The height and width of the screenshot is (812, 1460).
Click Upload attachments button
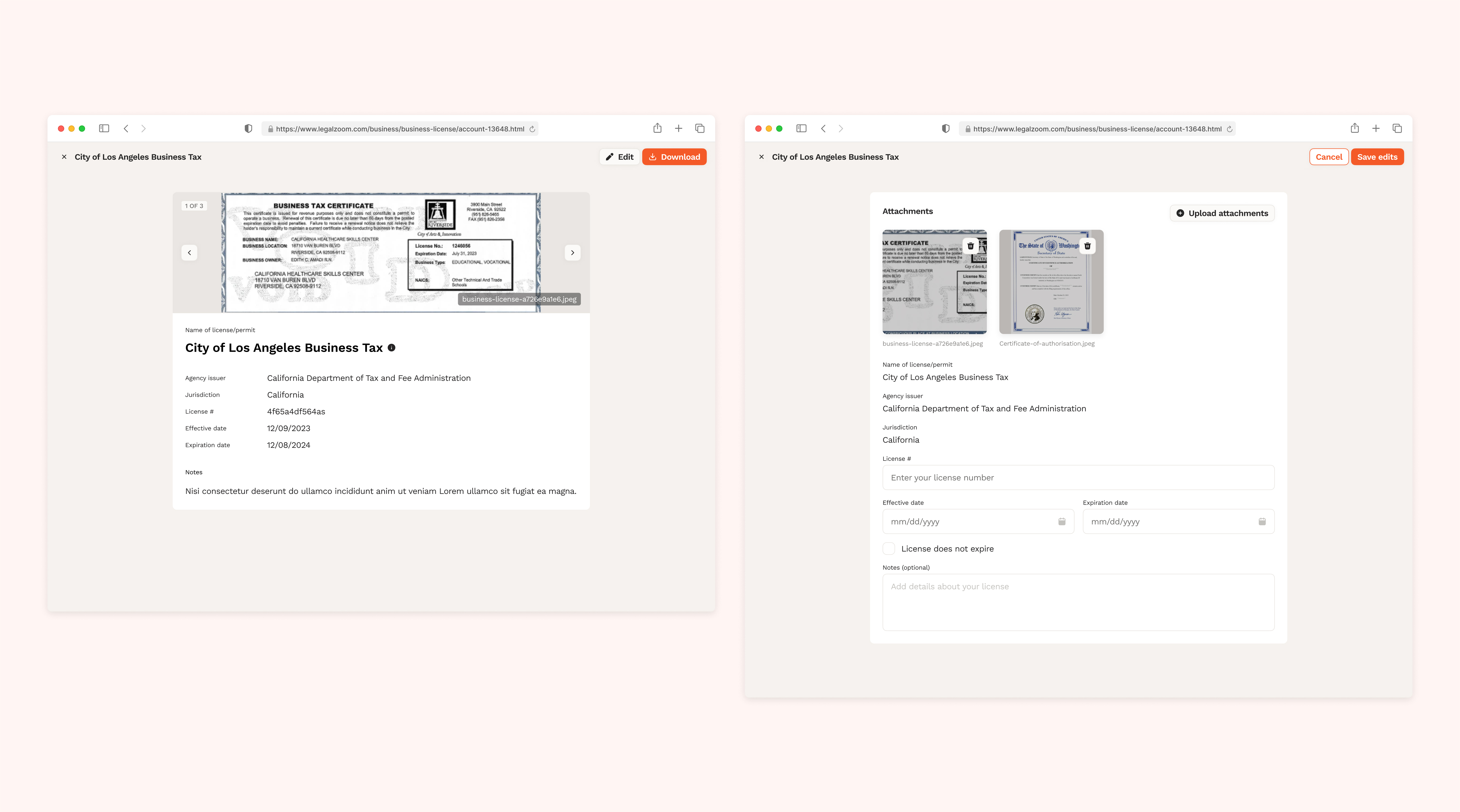click(x=1222, y=213)
